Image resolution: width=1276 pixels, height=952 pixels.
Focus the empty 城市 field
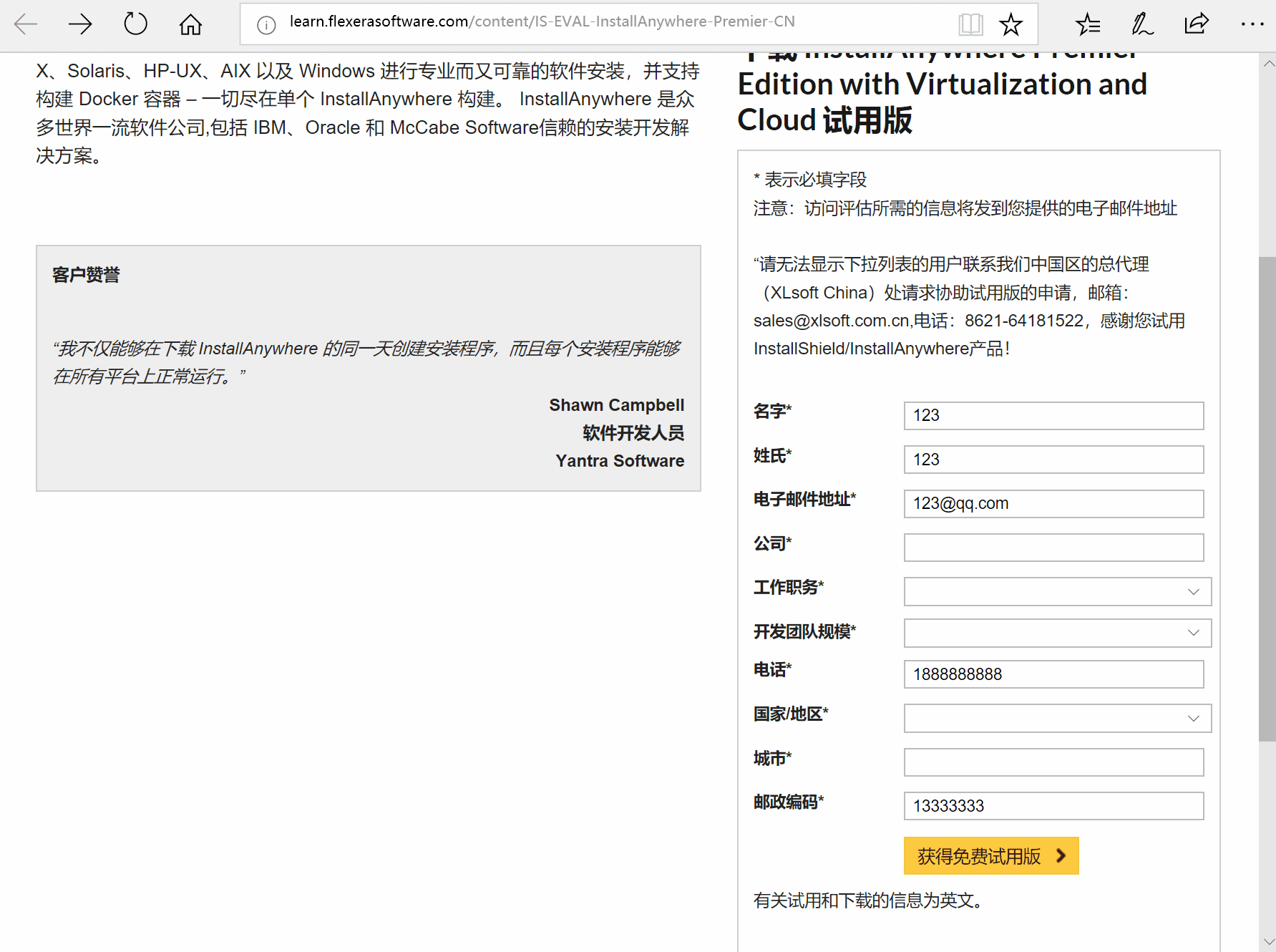[x=1053, y=762]
